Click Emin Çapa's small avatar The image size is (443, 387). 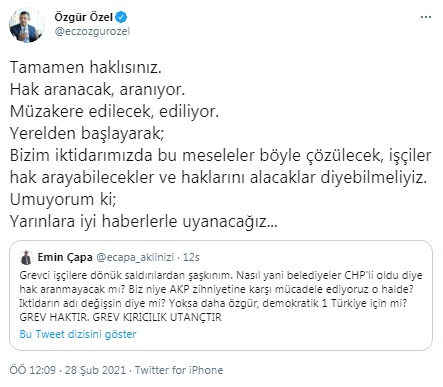tap(26, 258)
